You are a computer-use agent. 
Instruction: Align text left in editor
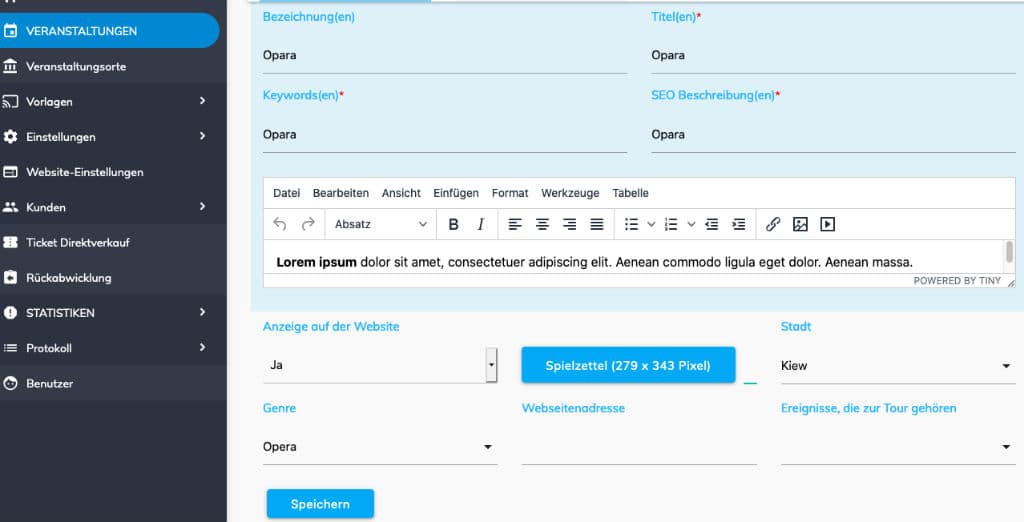(515, 224)
